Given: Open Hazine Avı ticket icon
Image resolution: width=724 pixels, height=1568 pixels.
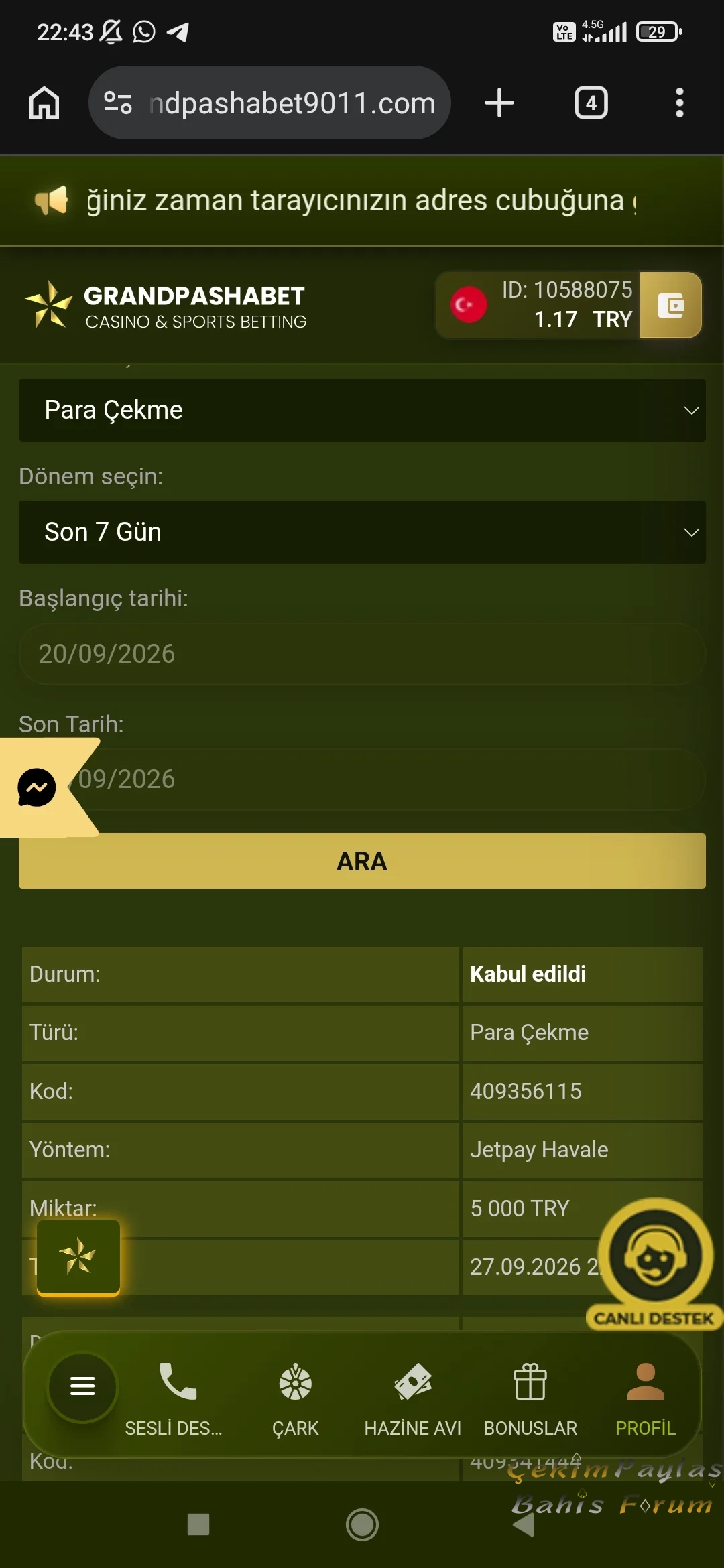Looking at the screenshot, I should (412, 1382).
